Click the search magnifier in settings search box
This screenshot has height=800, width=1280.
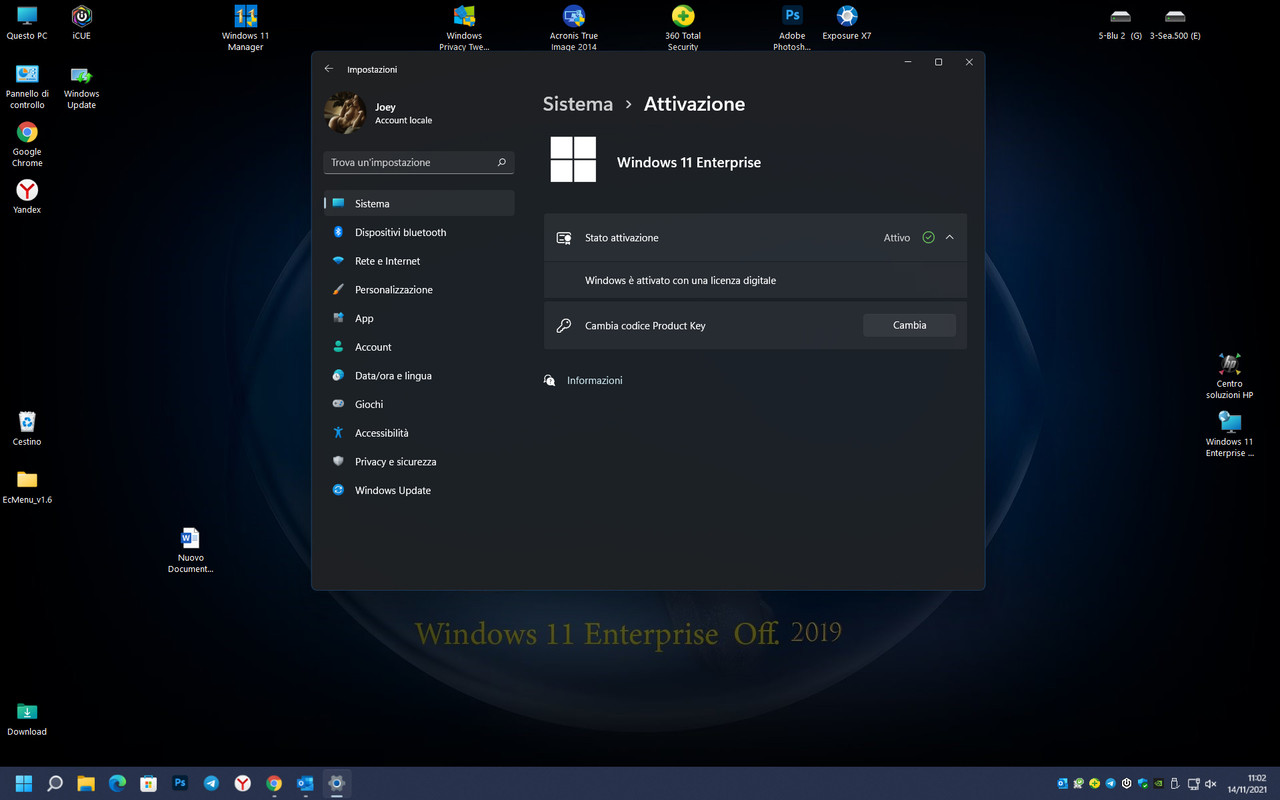tap(502, 162)
